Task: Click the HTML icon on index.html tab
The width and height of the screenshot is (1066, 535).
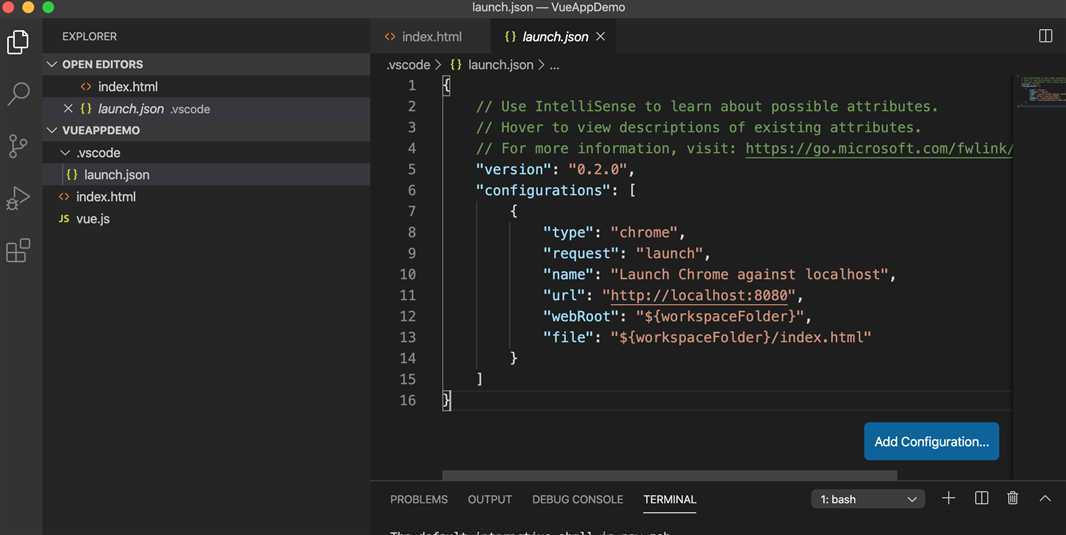Action: coord(390,37)
